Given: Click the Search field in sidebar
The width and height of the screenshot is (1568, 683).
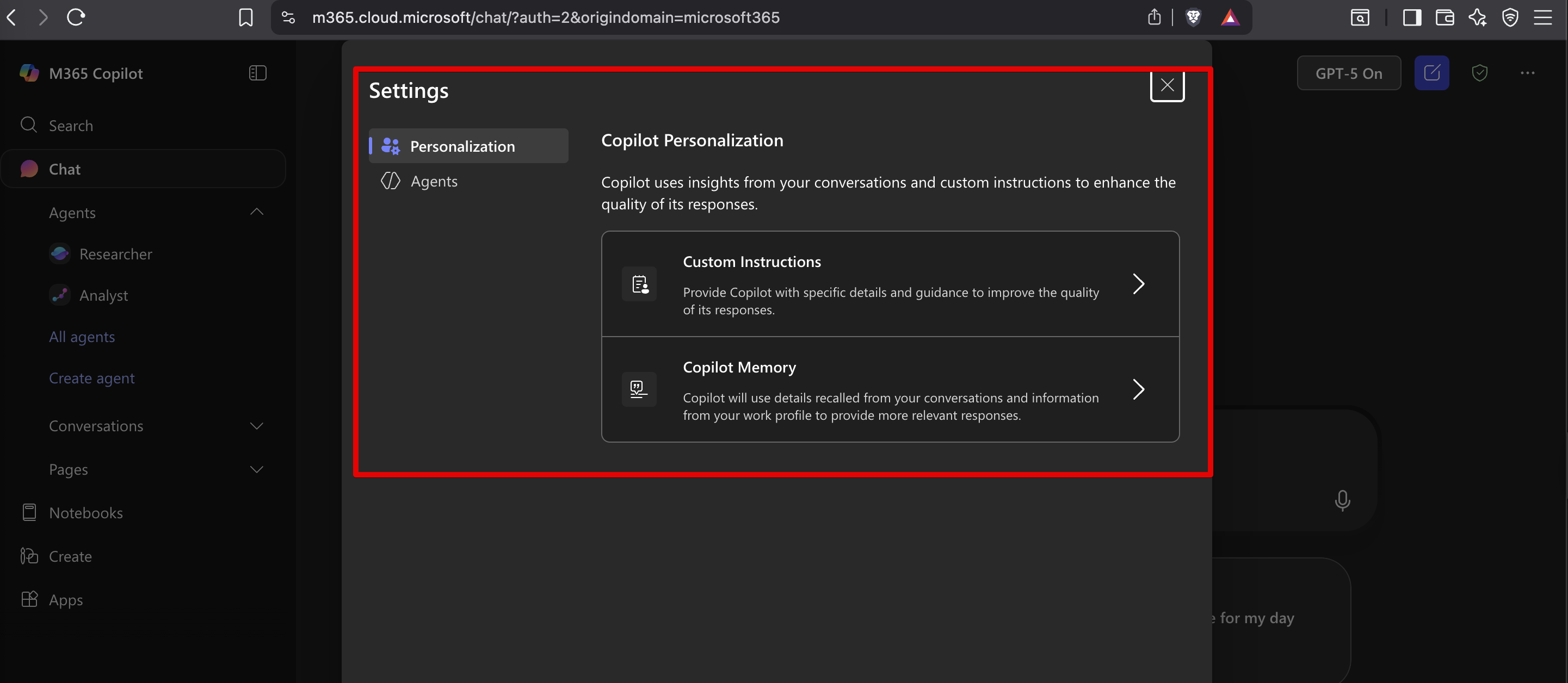Looking at the screenshot, I should pyautogui.click(x=143, y=125).
